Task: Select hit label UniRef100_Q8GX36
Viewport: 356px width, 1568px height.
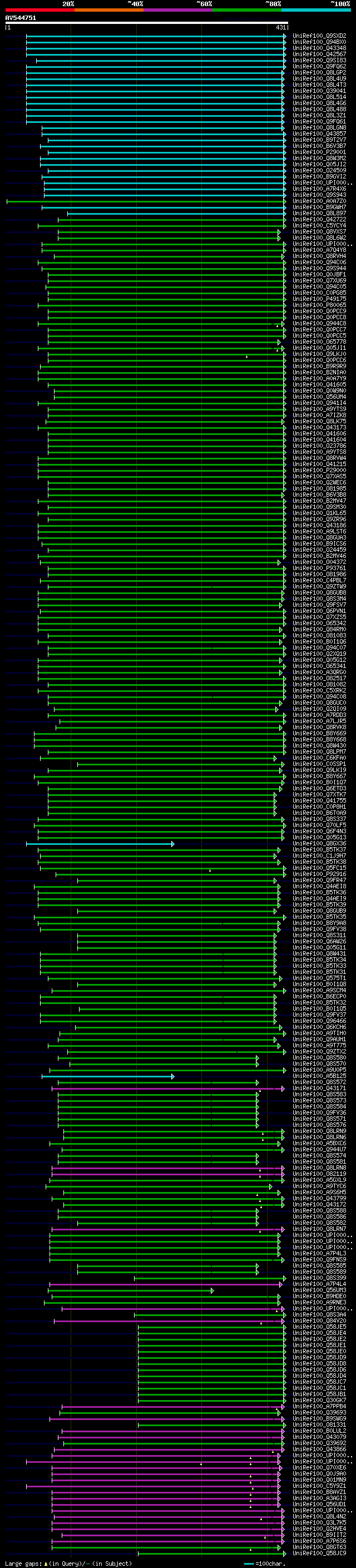Action: [319, 844]
